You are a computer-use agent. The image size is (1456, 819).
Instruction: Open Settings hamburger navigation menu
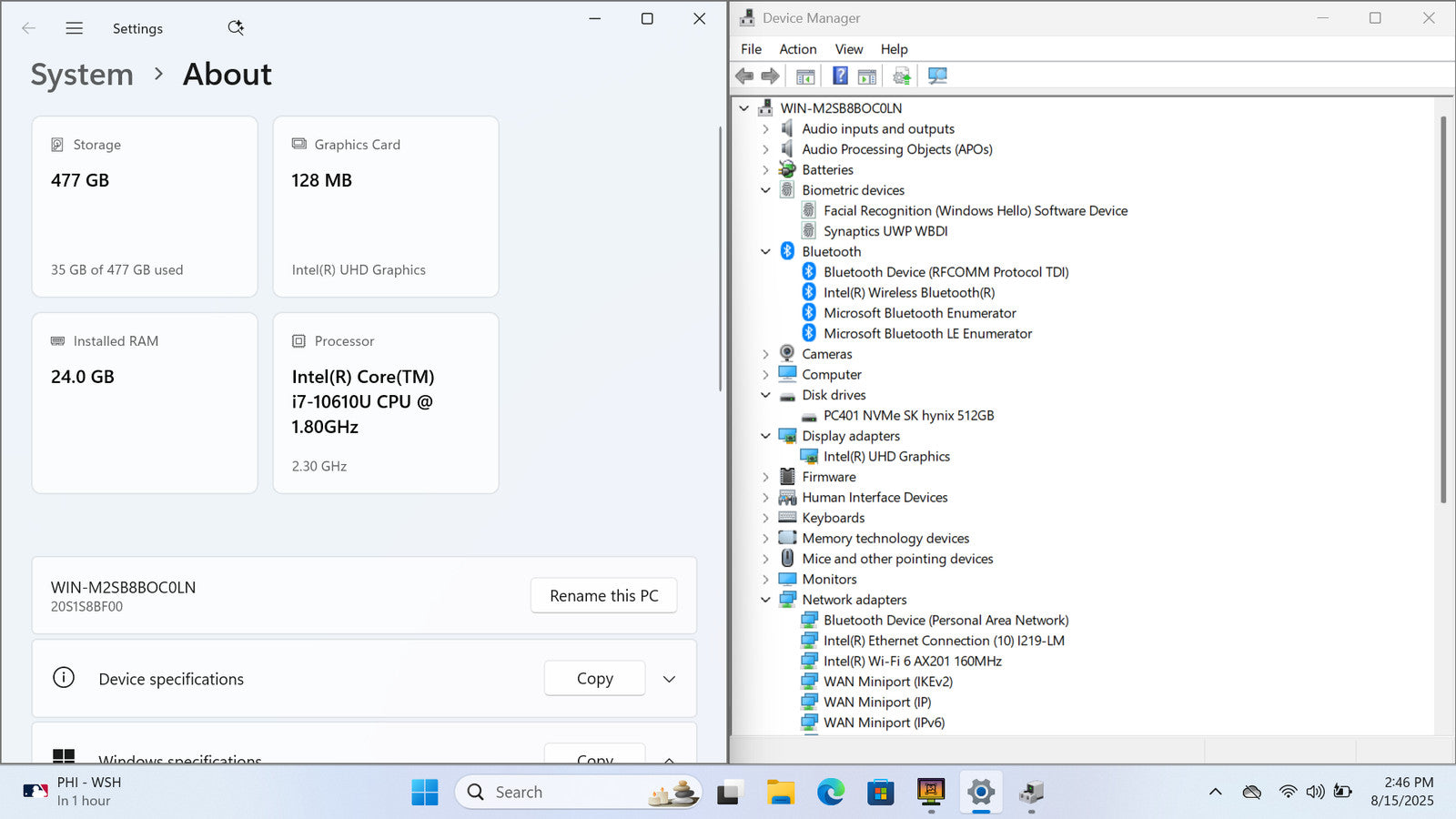[75, 28]
